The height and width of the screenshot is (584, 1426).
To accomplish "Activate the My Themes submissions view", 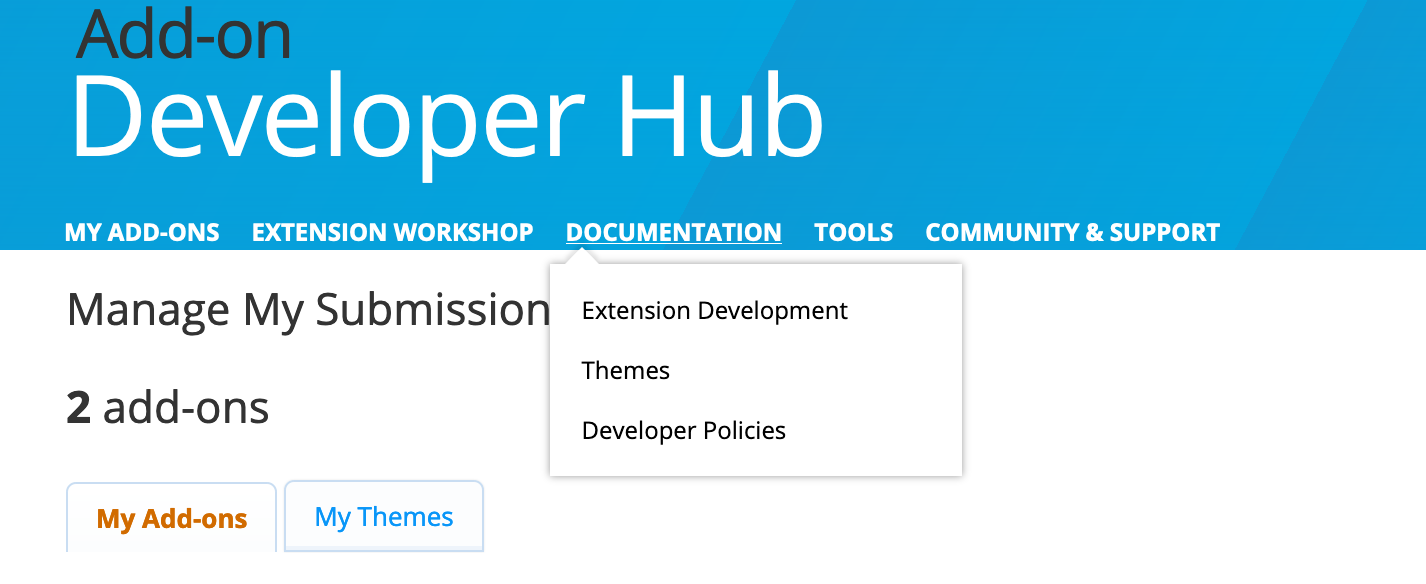I will coord(383,516).
